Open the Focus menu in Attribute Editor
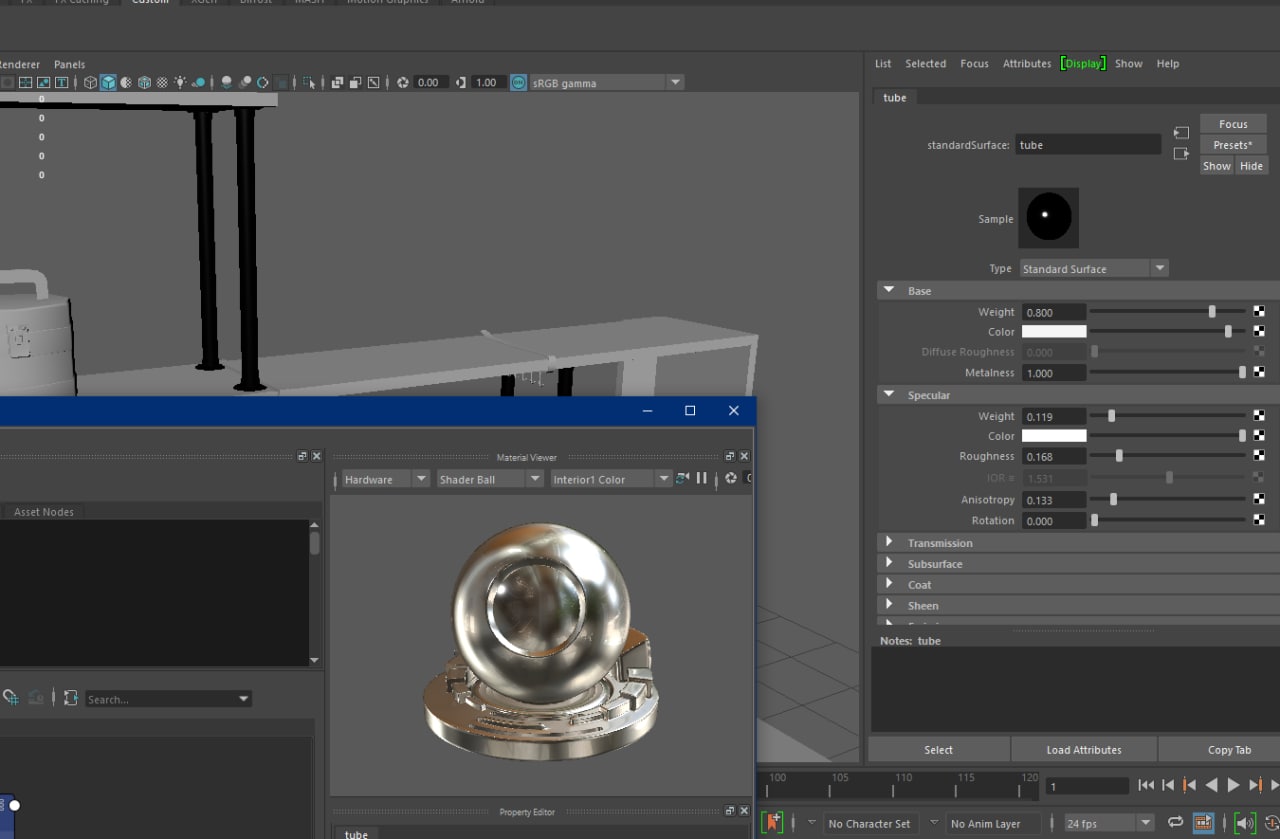1280x839 pixels. click(974, 63)
